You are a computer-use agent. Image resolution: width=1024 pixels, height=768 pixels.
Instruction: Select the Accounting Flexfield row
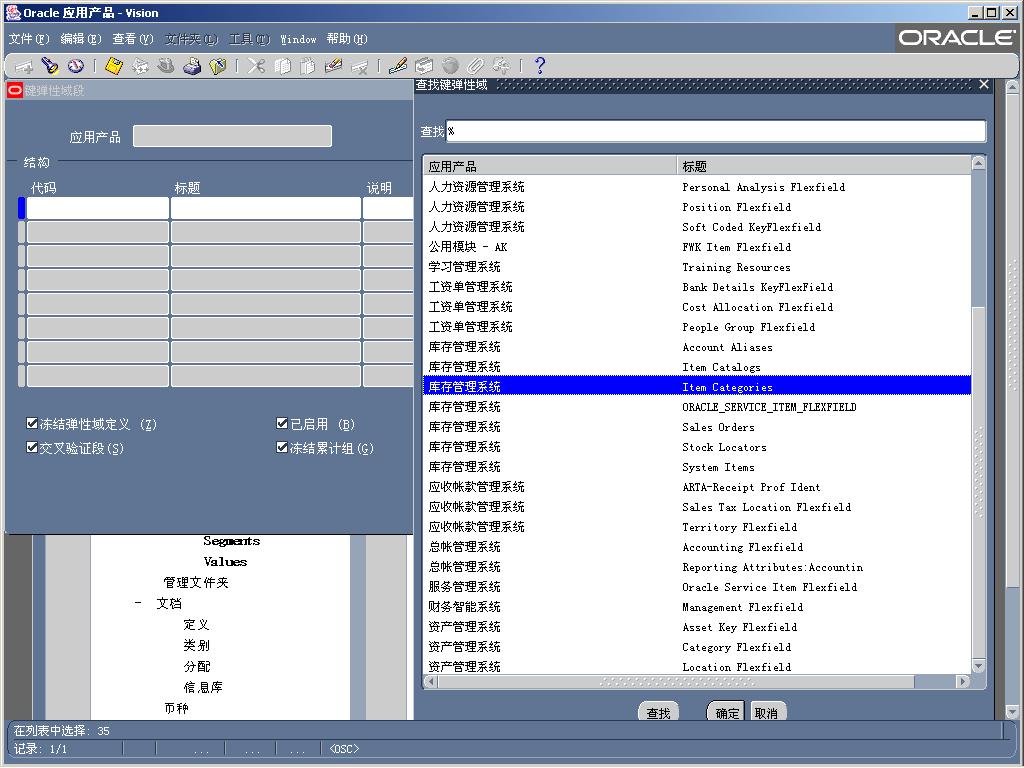(697, 547)
